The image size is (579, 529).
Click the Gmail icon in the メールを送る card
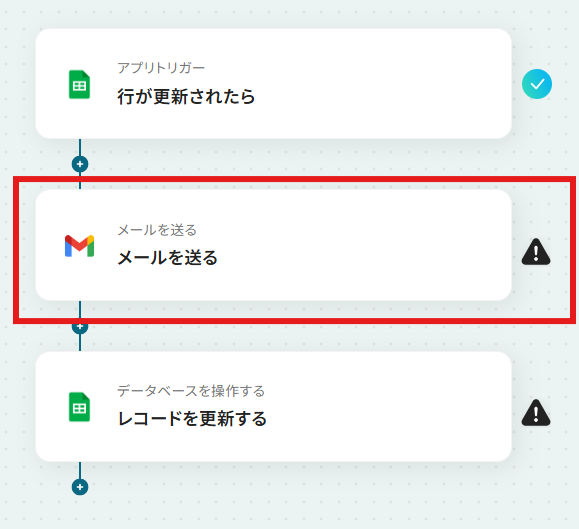point(79,246)
